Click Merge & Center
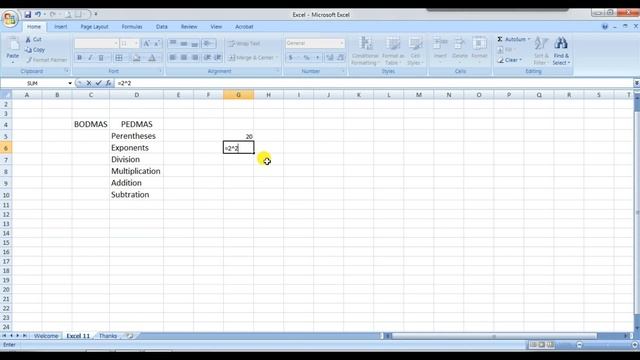This screenshot has width=640, height=360. coord(252,58)
